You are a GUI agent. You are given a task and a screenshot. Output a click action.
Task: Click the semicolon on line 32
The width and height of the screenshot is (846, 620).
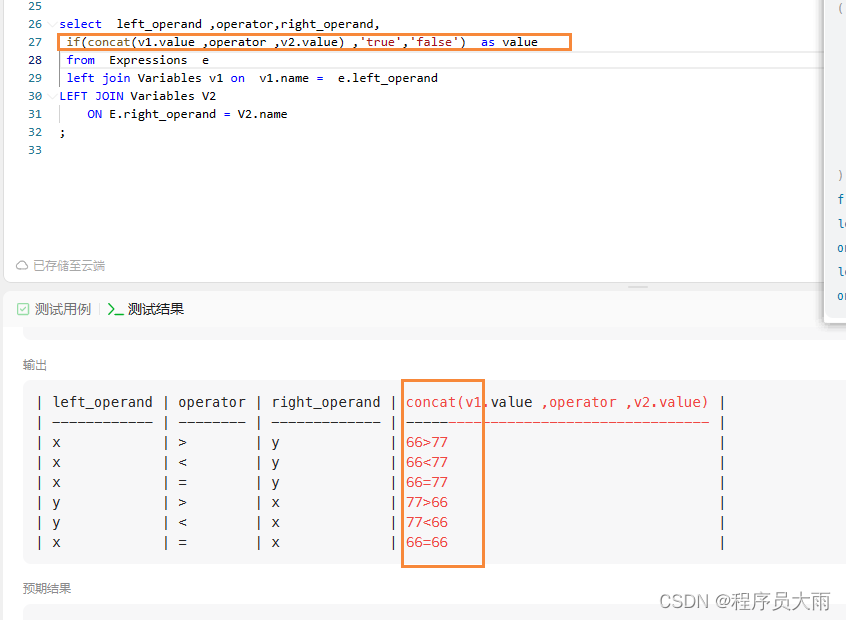click(x=63, y=132)
